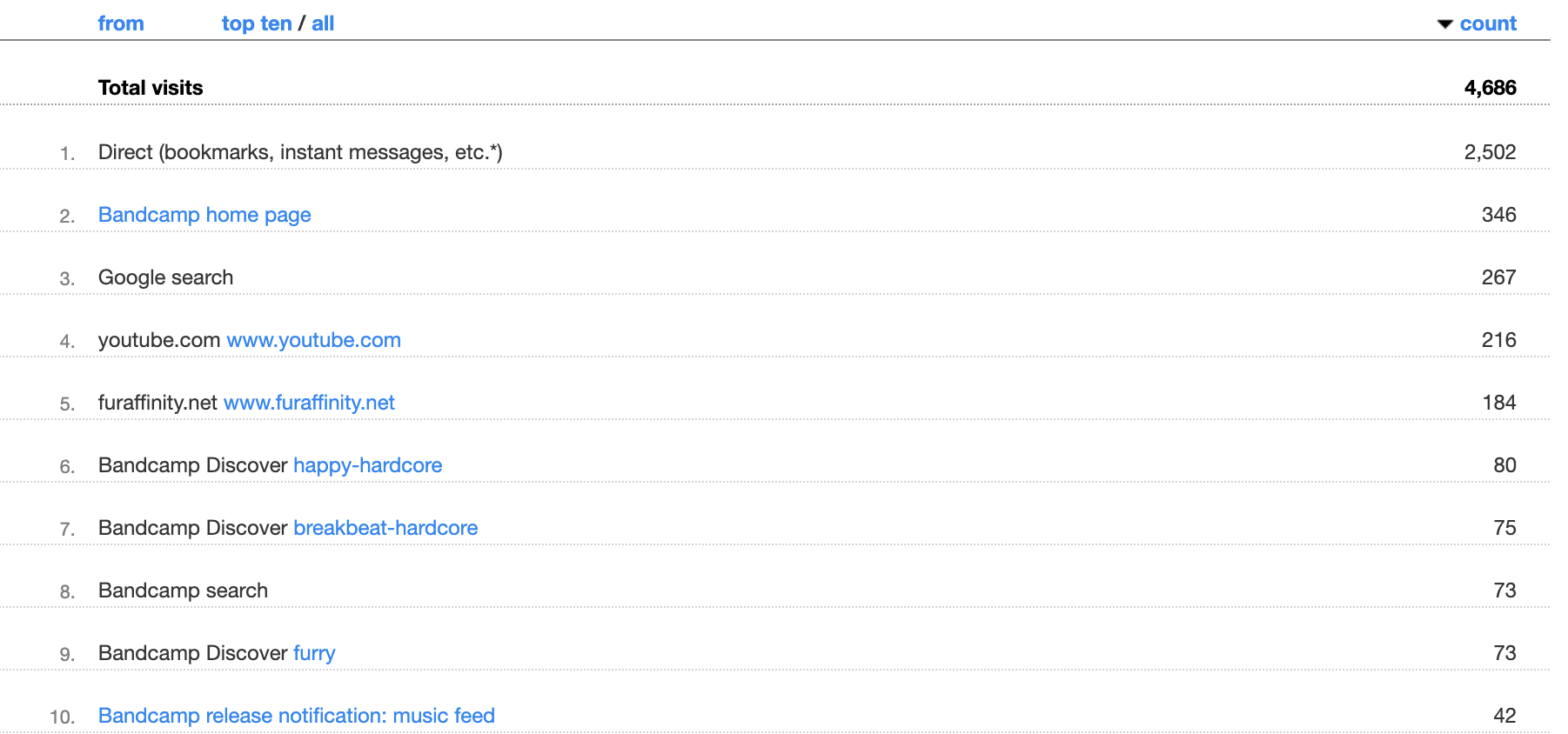Select the count 42
Viewport: 1568px width, 734px height.
tap(1504, 716)
